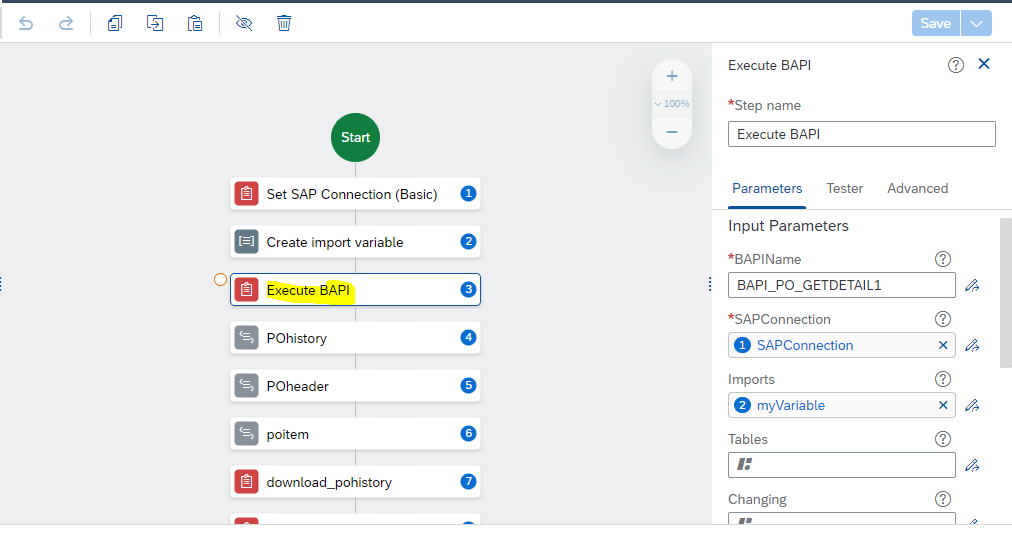Click the redo arrow icon
Image resolution: width=1012 pixels, height=537 pixels.
coord(66,24)
